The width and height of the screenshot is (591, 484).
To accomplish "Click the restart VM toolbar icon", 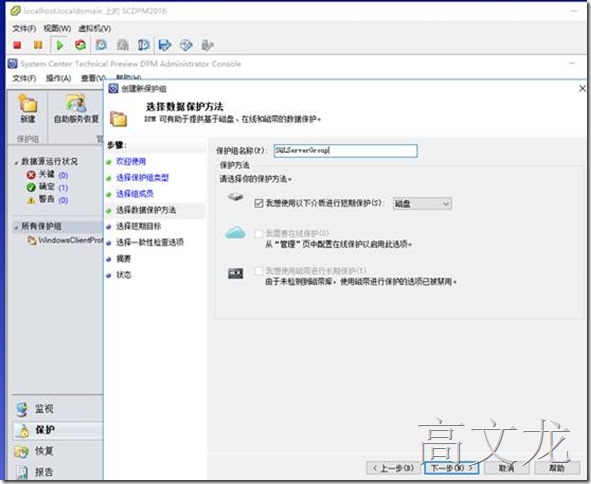I will click(80, 45).
